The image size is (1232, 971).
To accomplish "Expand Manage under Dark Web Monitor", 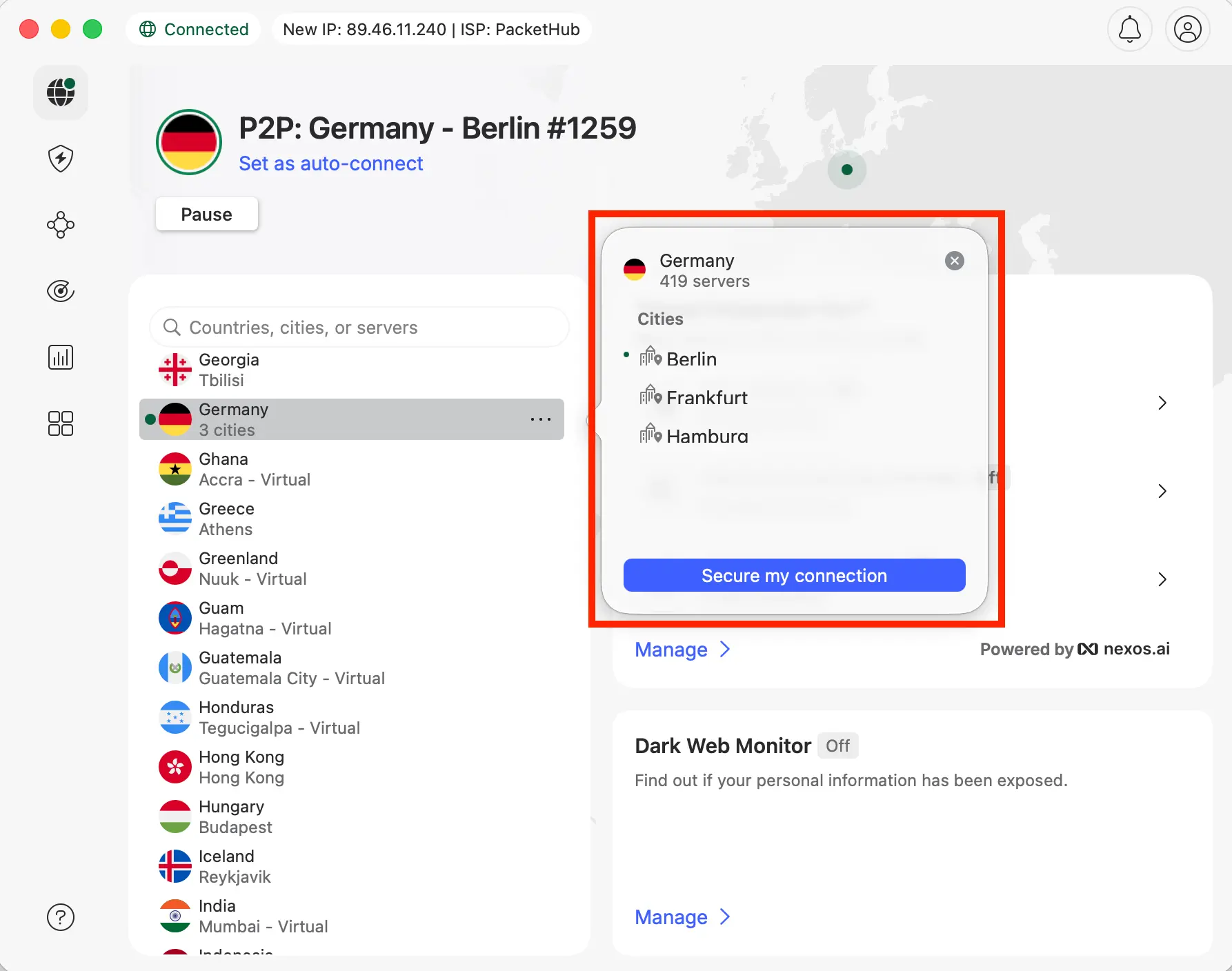I will click(682, 917).
